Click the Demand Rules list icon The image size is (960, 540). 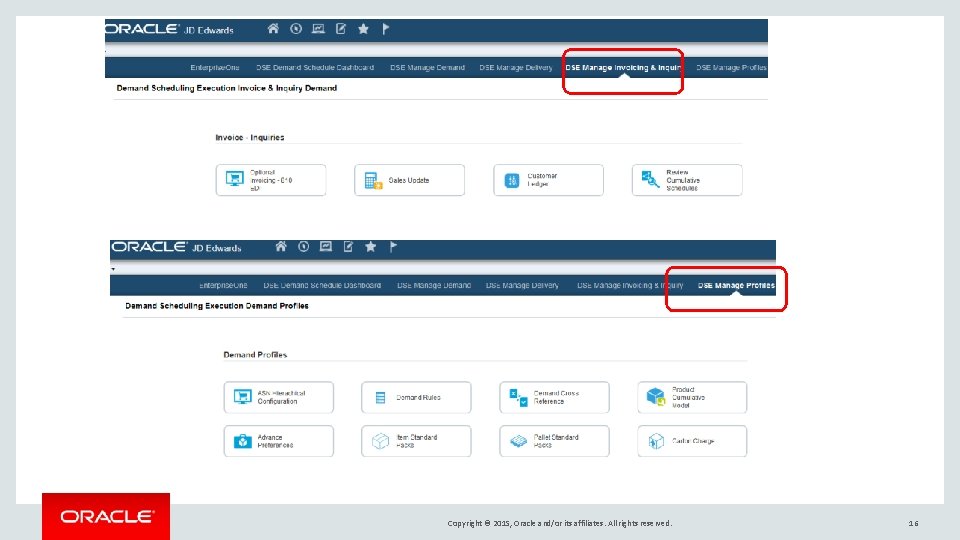[380, 398]
